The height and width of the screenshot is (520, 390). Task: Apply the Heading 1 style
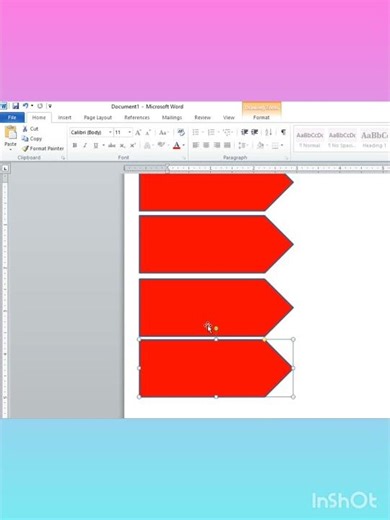click(x=374, y=140)
